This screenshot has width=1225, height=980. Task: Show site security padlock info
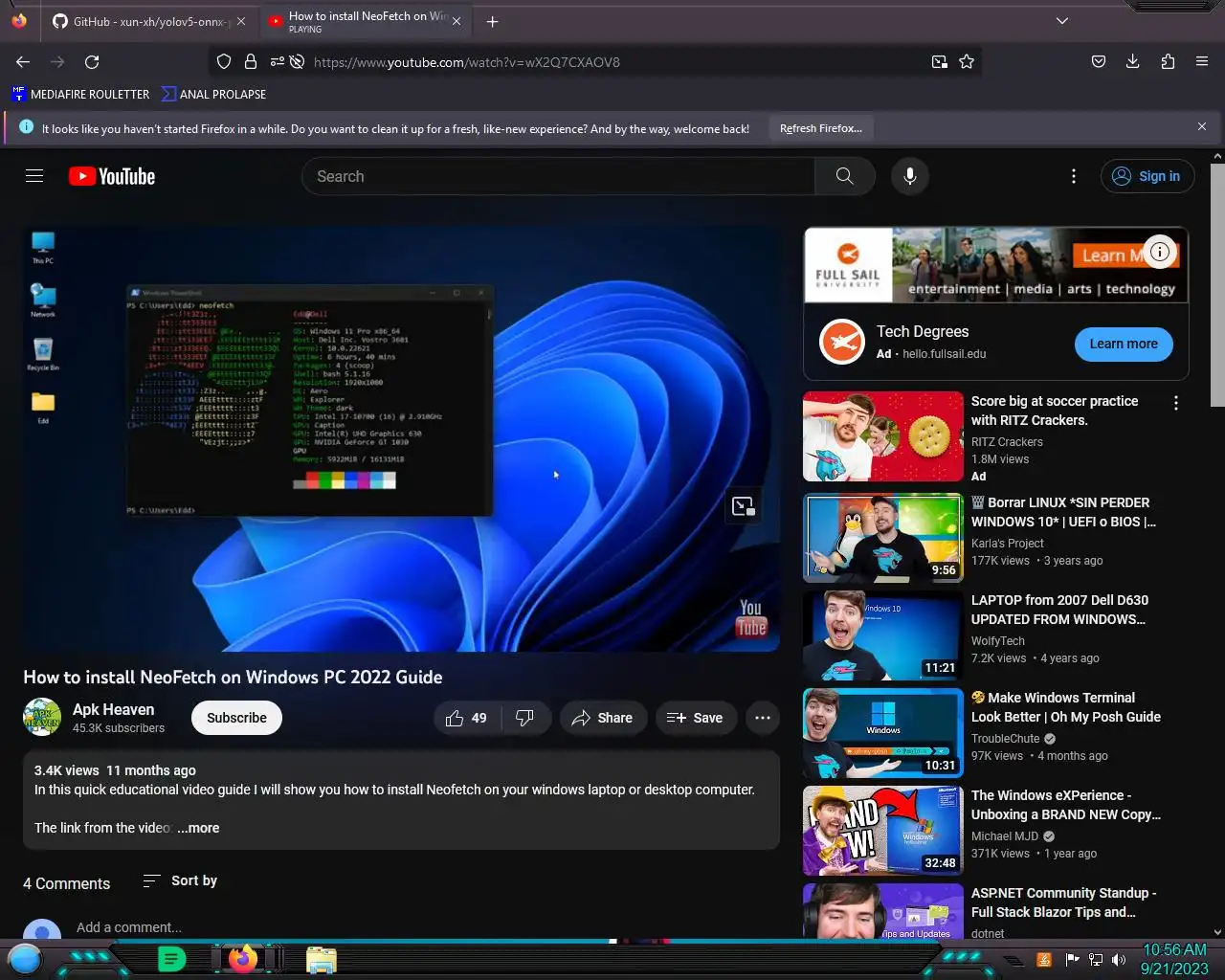(251, 61)
